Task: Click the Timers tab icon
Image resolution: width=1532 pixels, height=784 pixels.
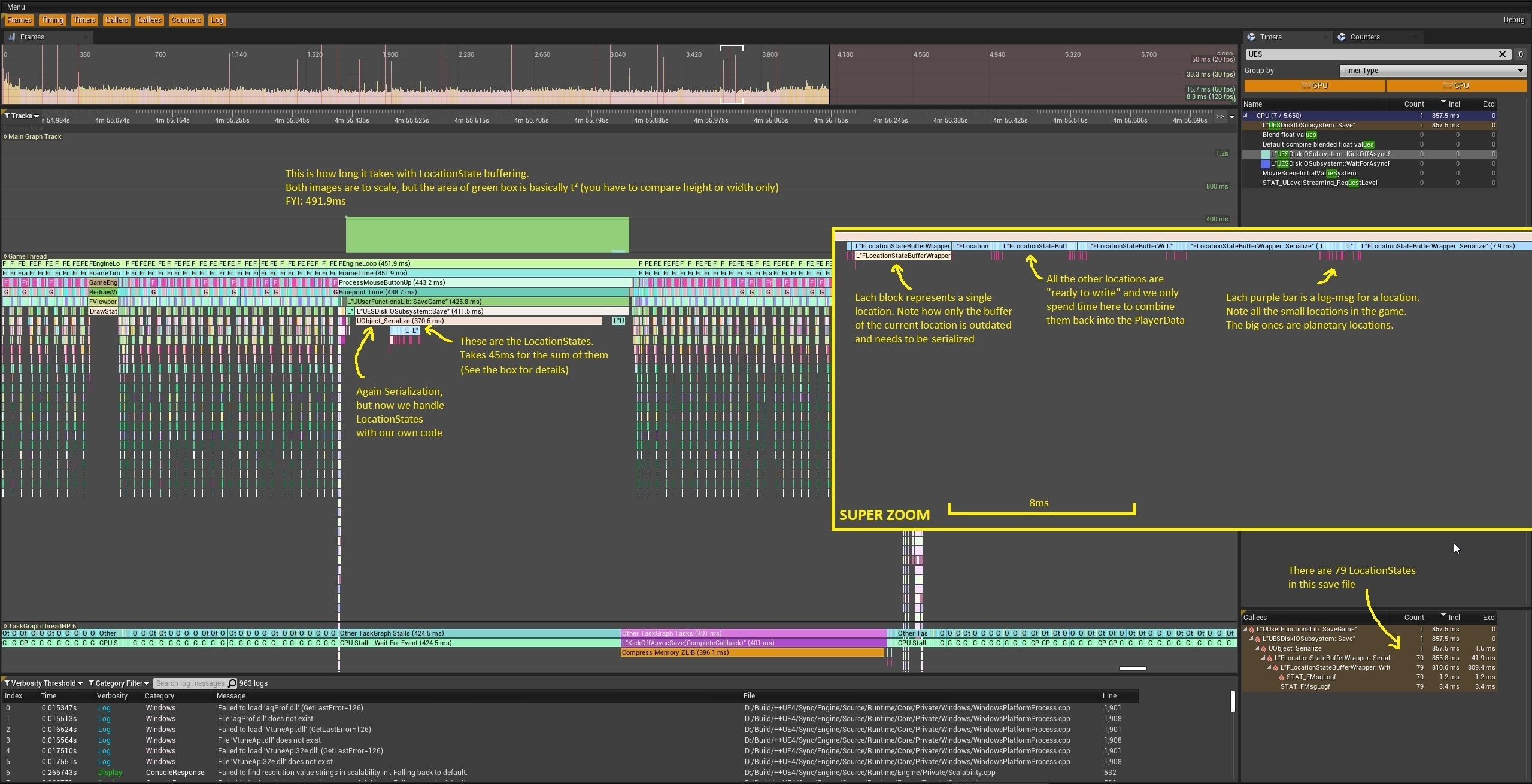Action: pos(1251,37)
